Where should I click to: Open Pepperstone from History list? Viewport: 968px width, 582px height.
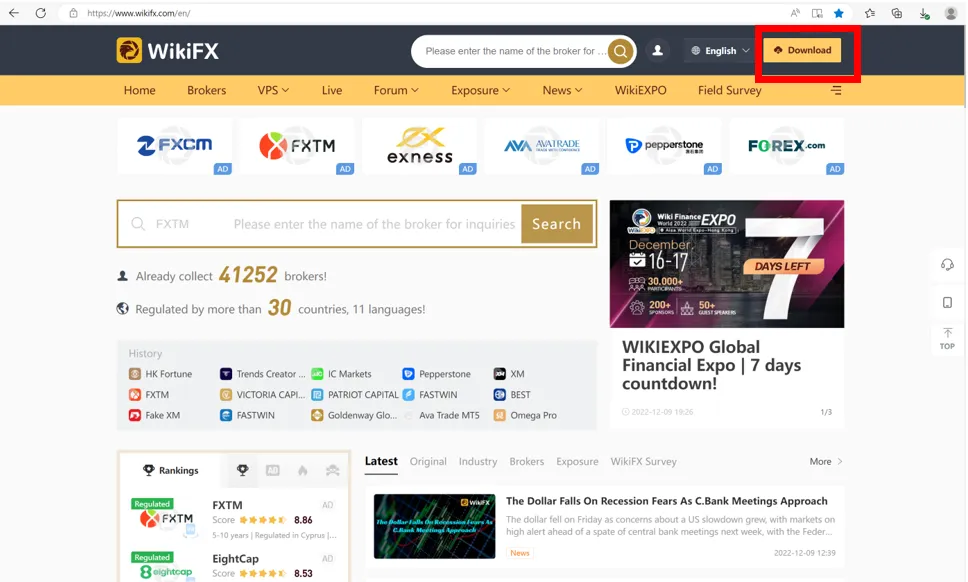436,374
